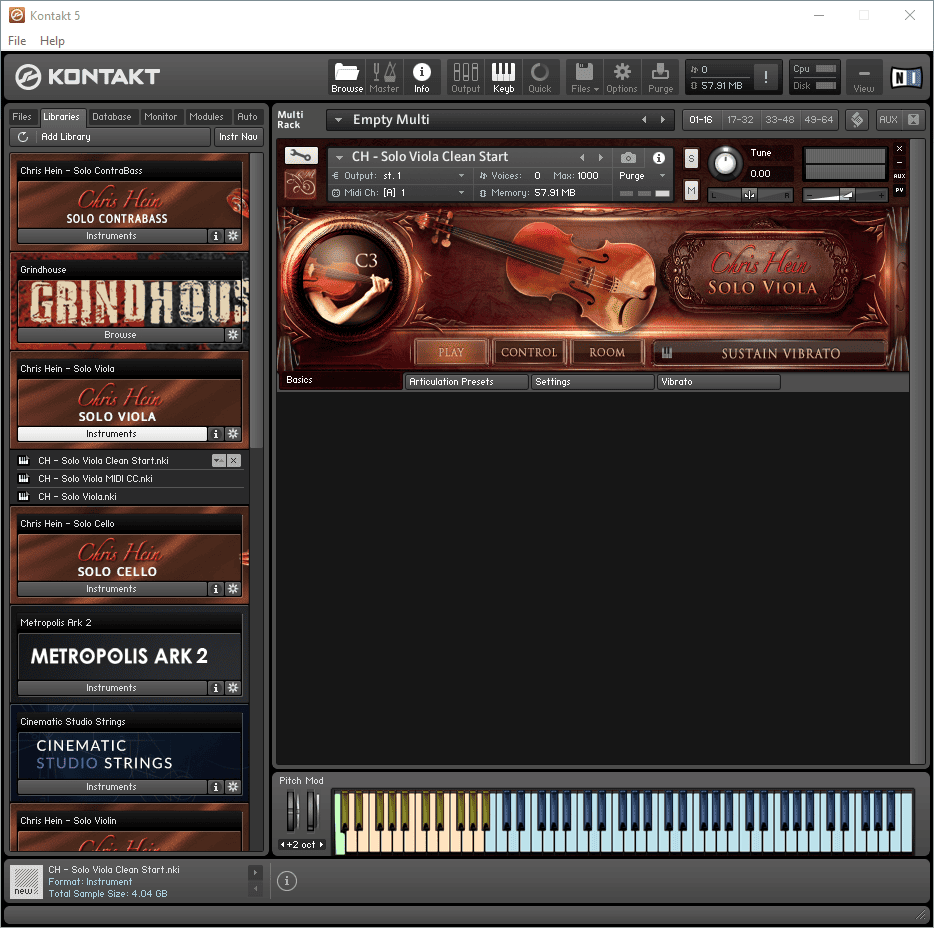The height and width of the screenshot is (928, 934).
Task: Click the Pitch wheel
Action: click(292, 811)
